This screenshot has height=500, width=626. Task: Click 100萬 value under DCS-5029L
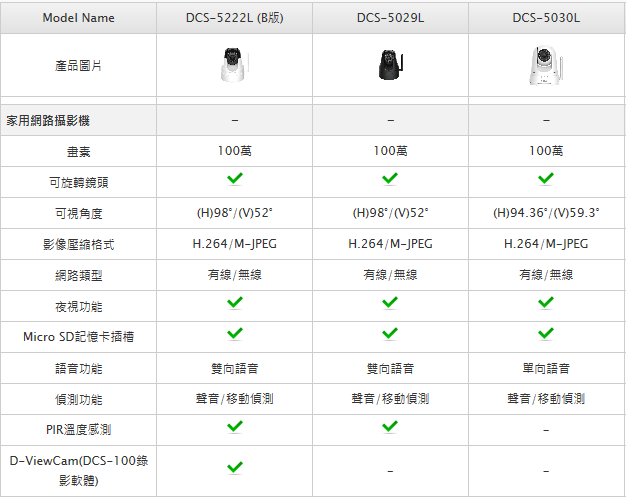390,151
